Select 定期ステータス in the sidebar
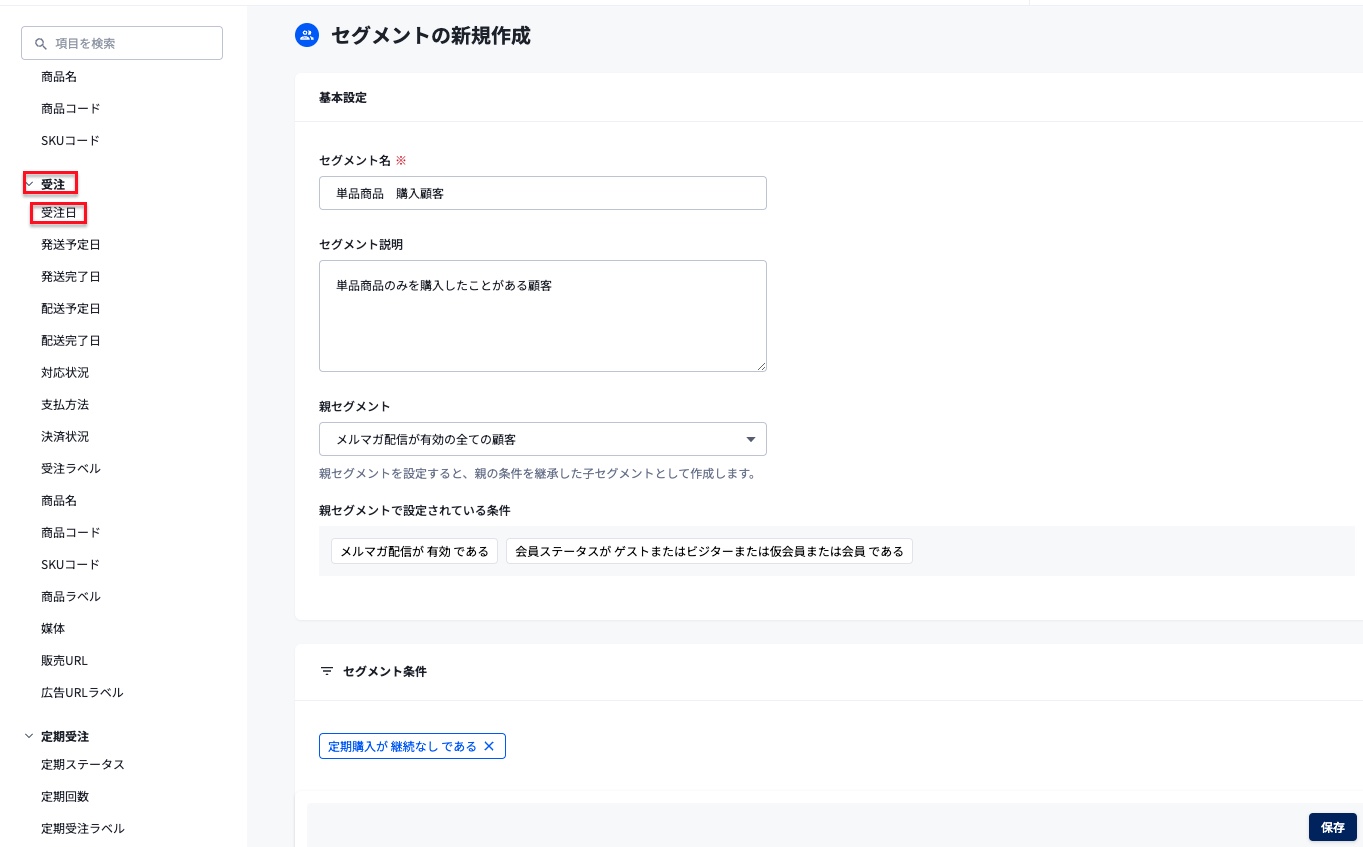The width and height of the screenshot is (1363, 847). pos(83,764)
